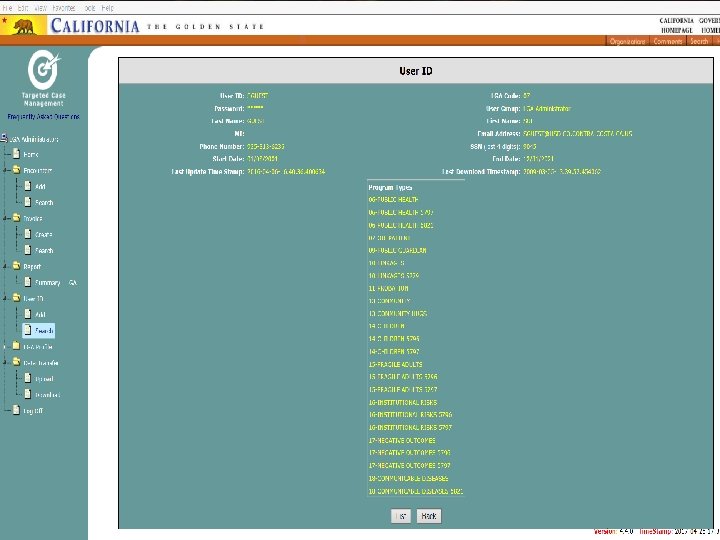Open the Search tab in orange bar
Screen dimensions: 720x540
point(699,41)
